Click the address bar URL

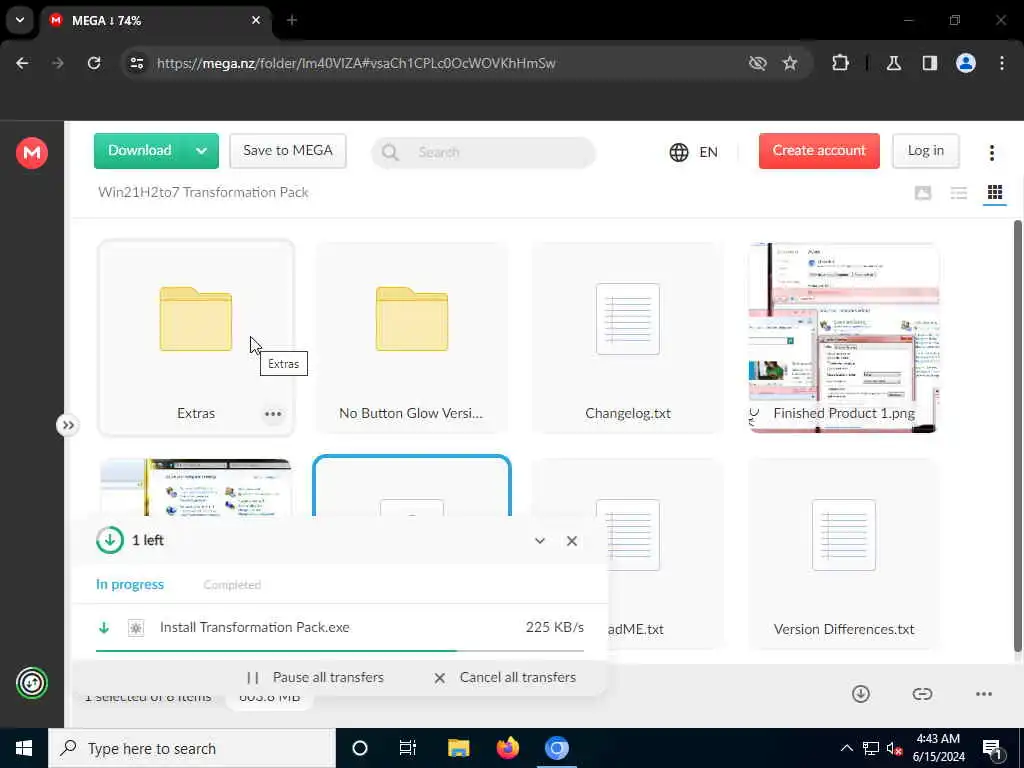click(356, 63)
